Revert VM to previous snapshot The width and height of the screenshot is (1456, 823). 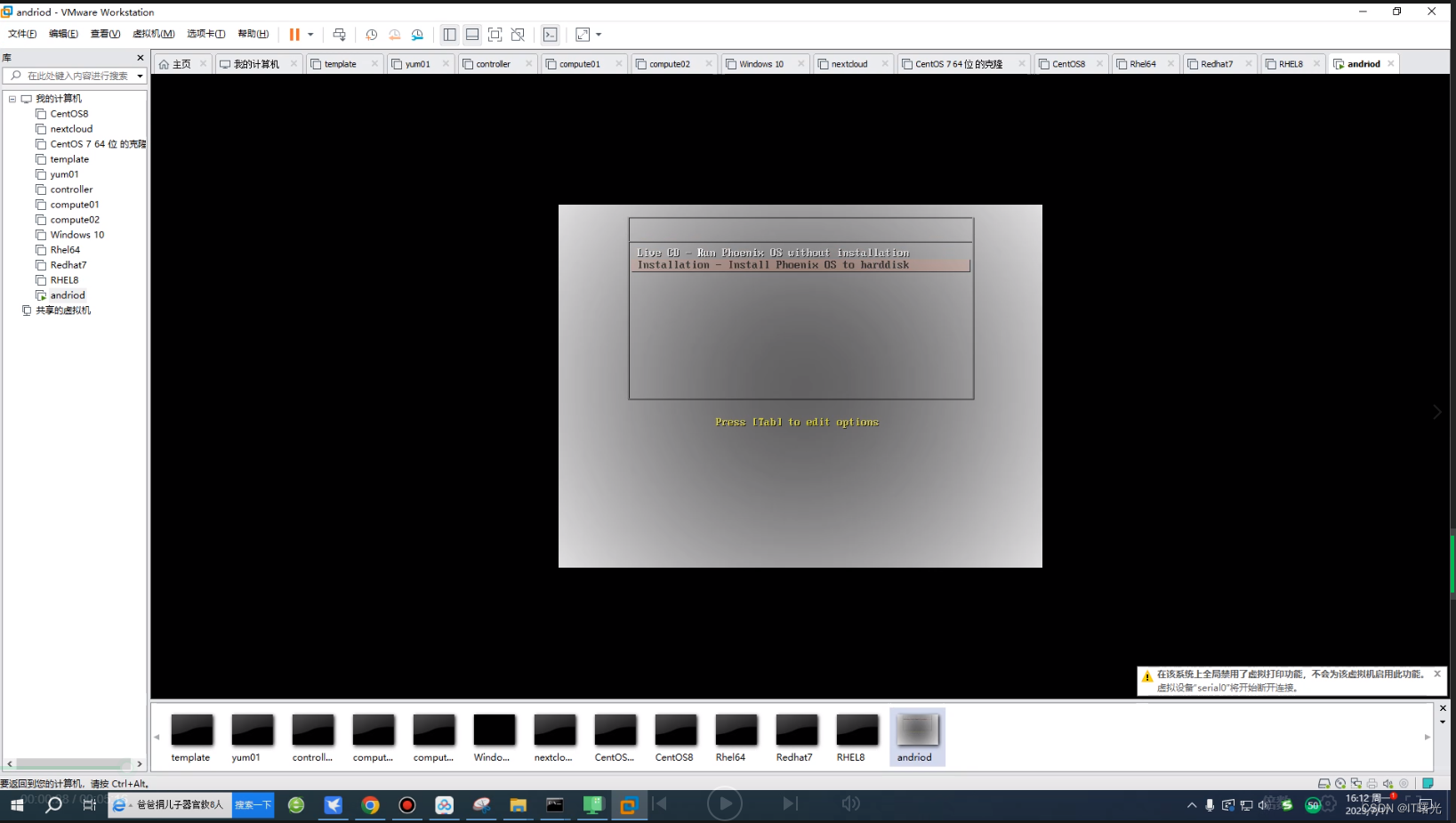click(394, 35)
